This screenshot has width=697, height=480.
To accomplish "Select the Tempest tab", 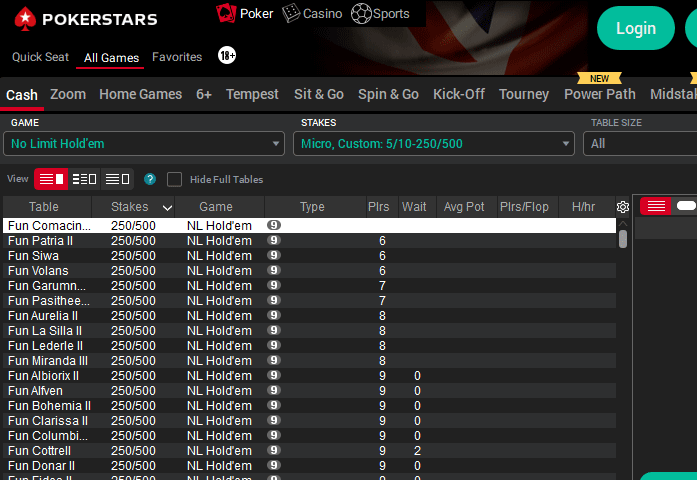I will (252, 94).
